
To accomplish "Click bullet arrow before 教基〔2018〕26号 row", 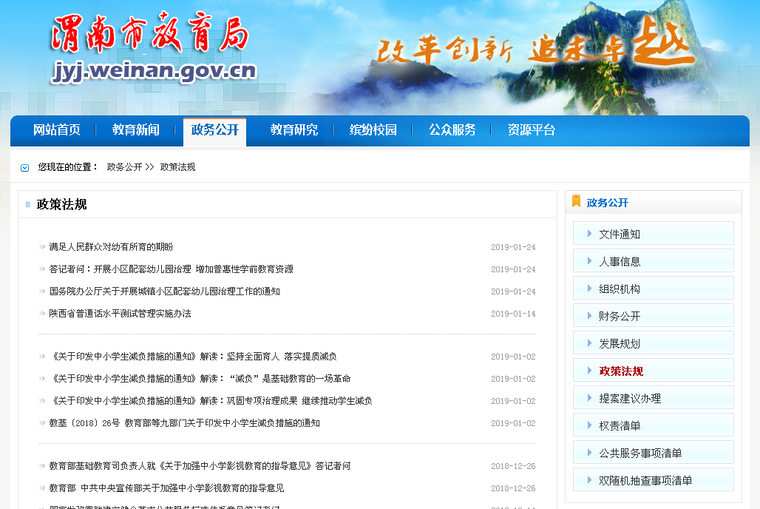I will click(42, 423).
